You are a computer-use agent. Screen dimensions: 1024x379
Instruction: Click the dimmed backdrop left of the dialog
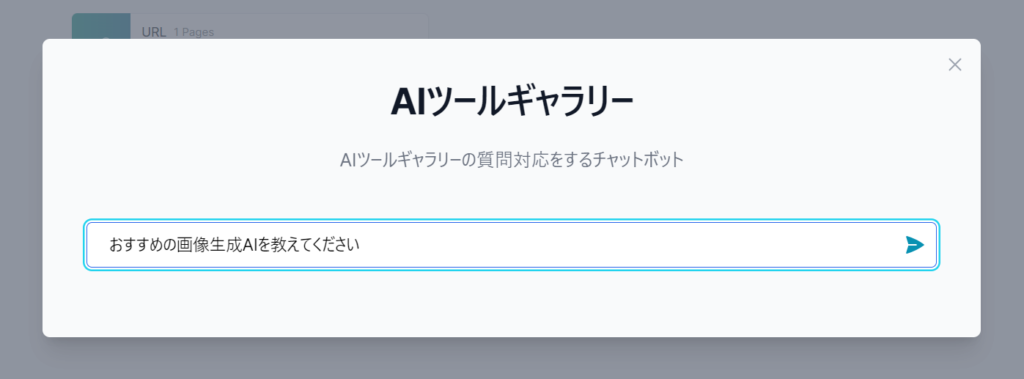[x=21, y=190]
